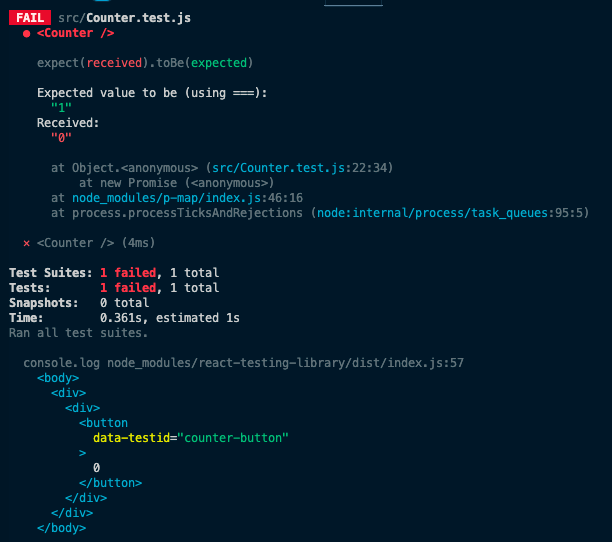The height and width of the screenshot is (542, 612).
Task: Click the red FAIL badge
Action: coord(29,18)
